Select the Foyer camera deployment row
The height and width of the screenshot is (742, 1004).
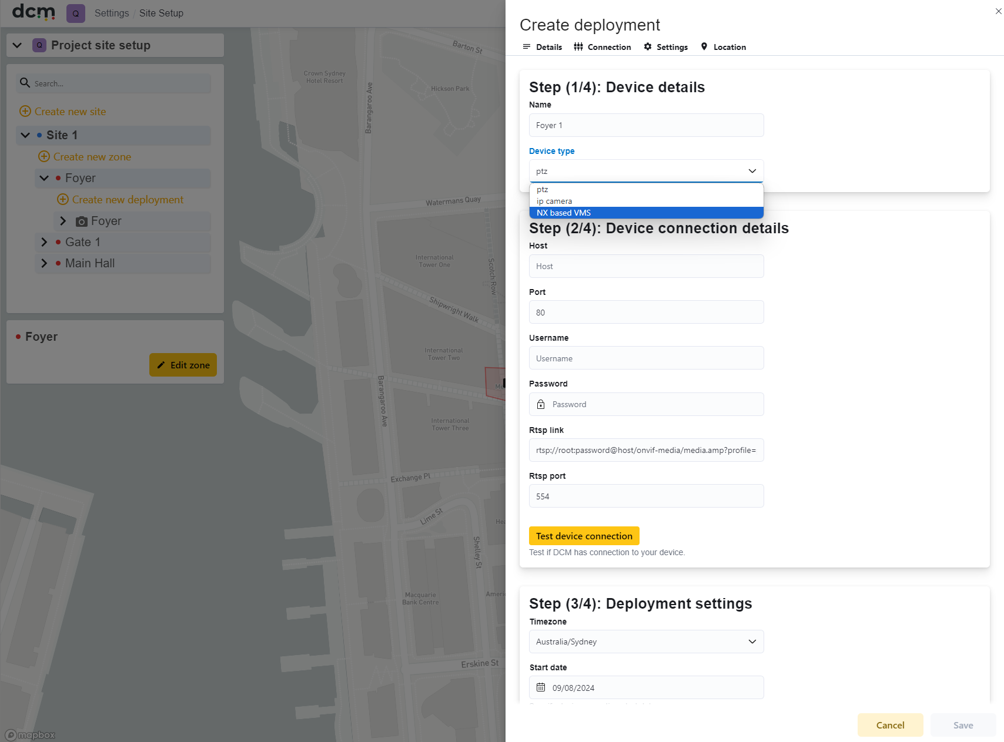click(133, 221)
